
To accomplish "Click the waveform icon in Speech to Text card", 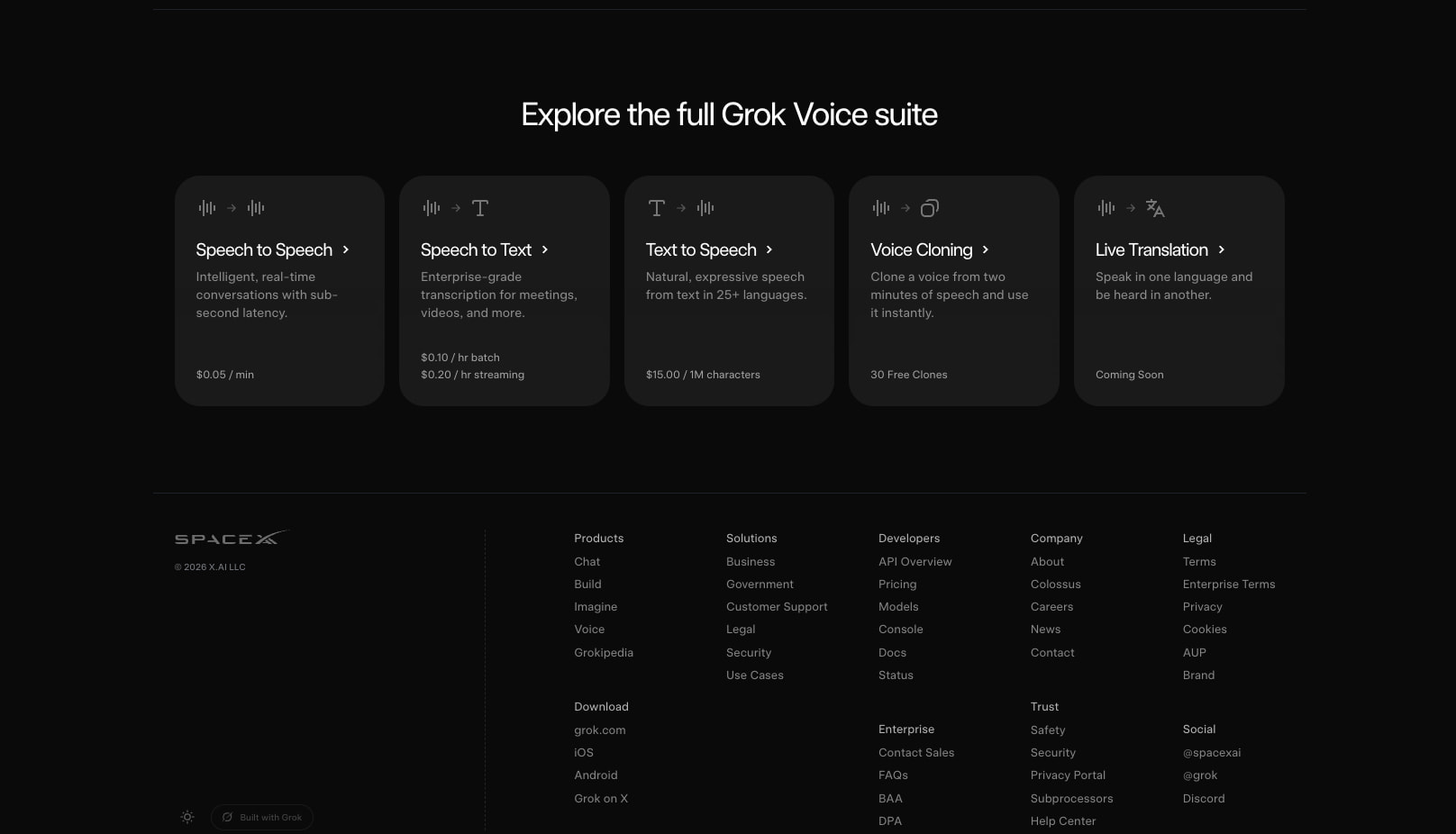I will click(x=432, y=208).
